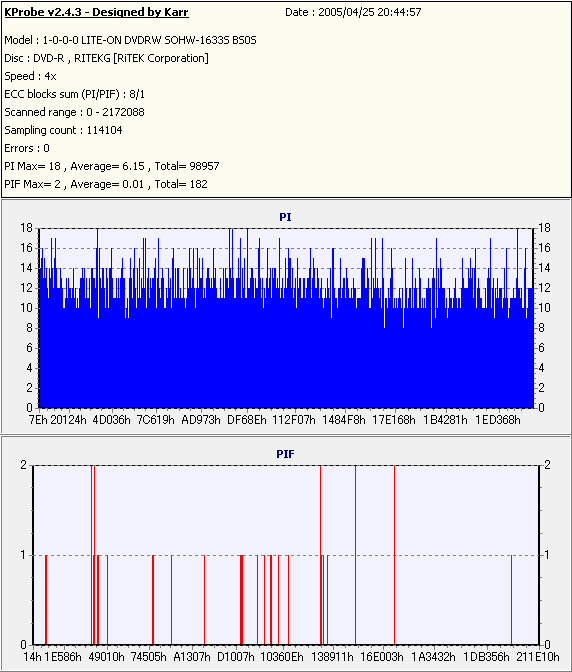Click the Sampling count value

pos(104,130)
